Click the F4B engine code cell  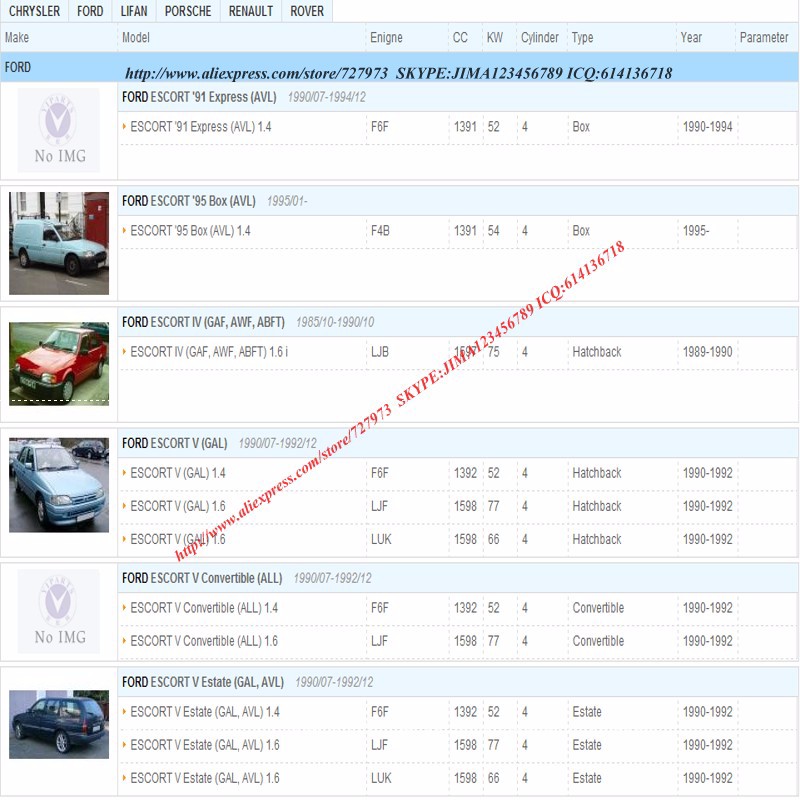[380, 231]
